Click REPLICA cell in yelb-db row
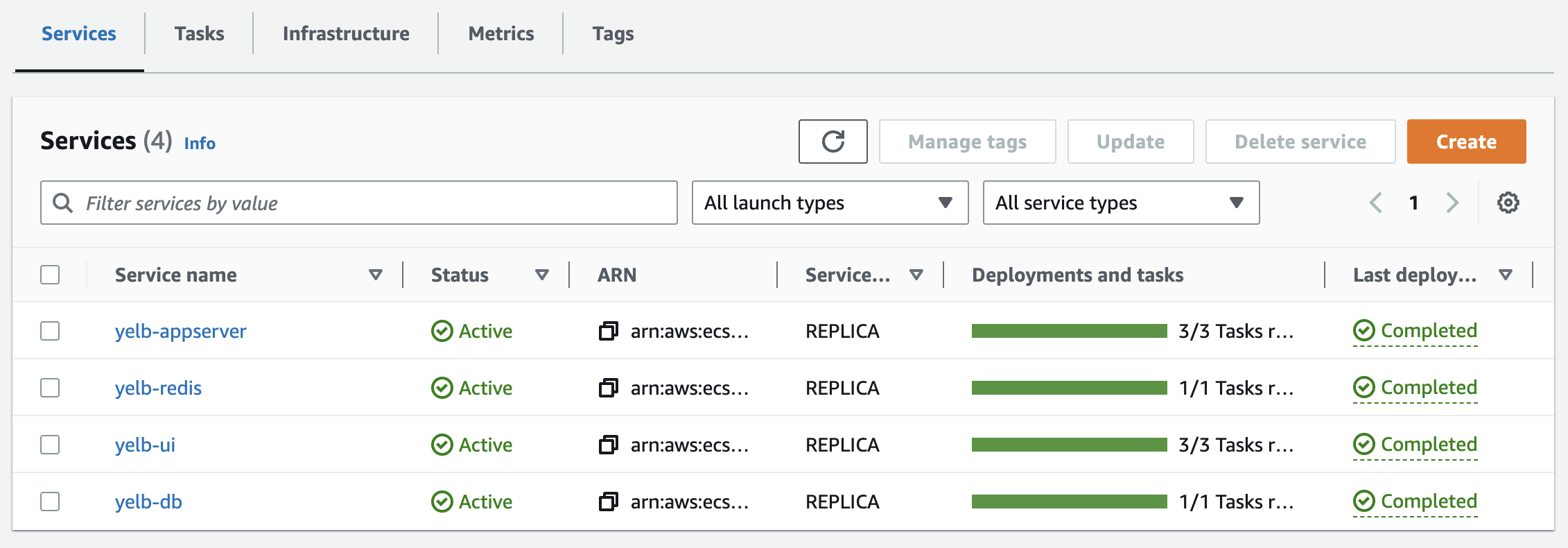Viewport: 1568px width, 548px height. (x=842, y=502)
